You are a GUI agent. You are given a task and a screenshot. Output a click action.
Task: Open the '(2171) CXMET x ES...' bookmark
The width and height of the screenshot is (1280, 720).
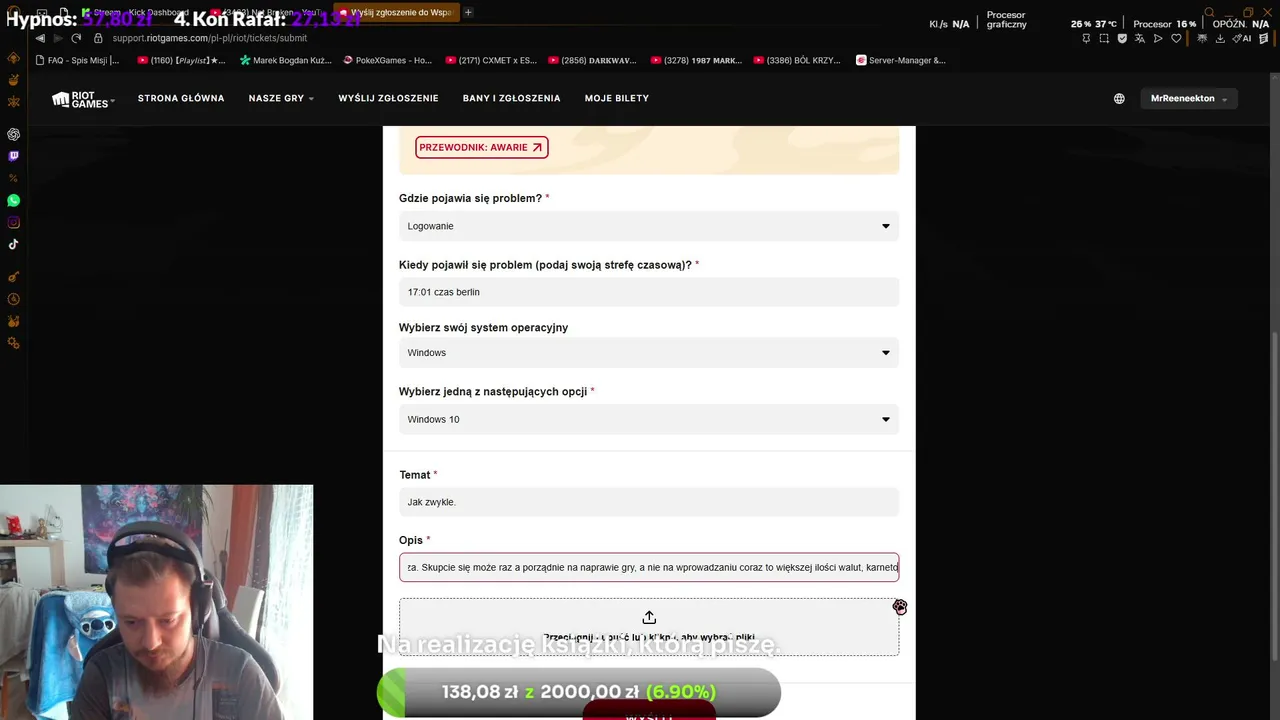(x=491, y=60)
